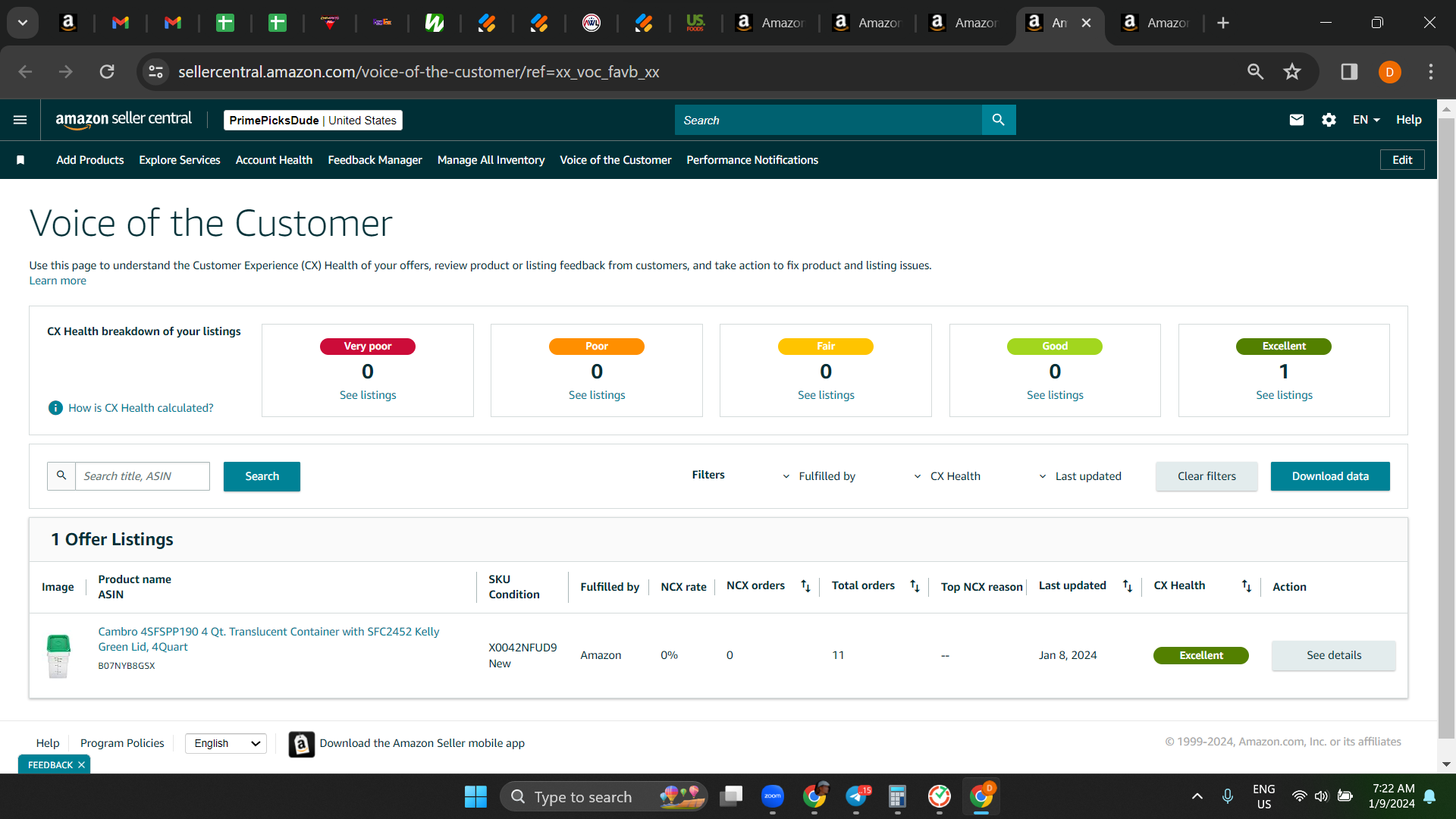The width and height of the screenshot is (1456, 819).
Task: See listings under Fair
Action: tap(826, 395)
